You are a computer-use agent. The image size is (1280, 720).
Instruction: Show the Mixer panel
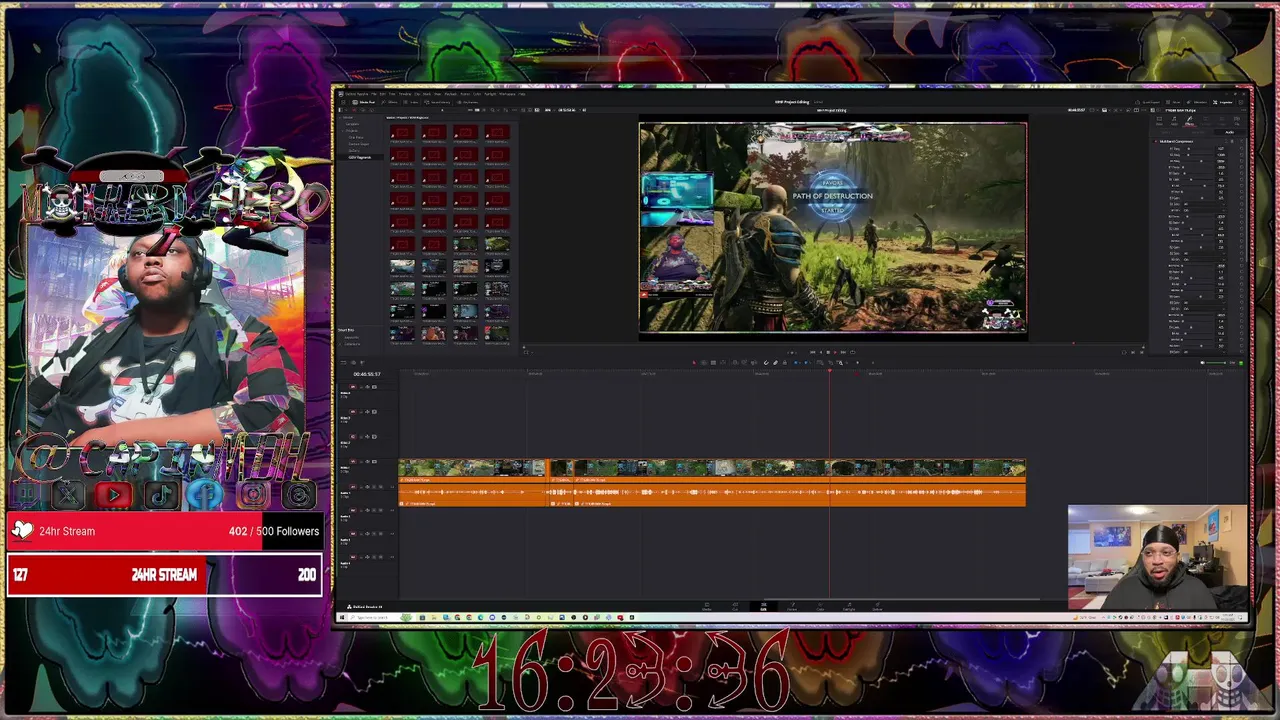(x=1173, y=102)
